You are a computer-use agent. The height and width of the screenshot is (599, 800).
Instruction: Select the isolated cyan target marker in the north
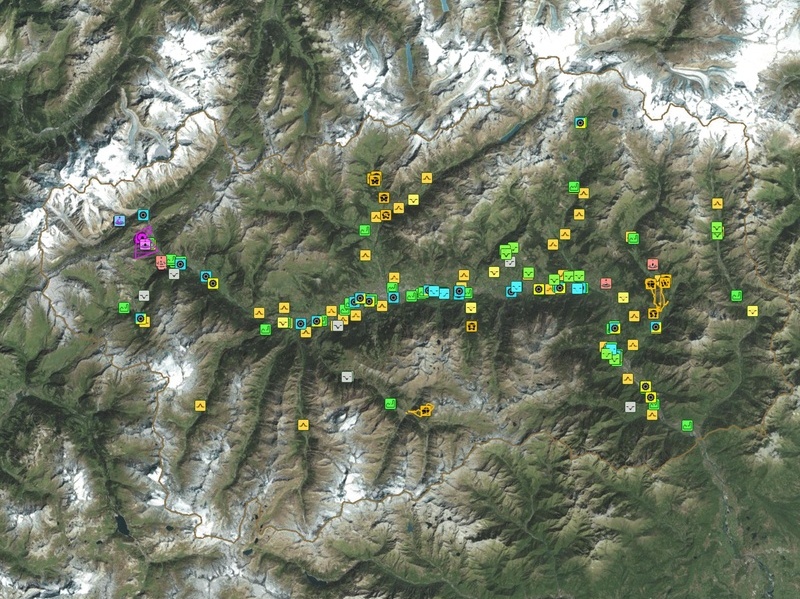(x=580, y=122)
